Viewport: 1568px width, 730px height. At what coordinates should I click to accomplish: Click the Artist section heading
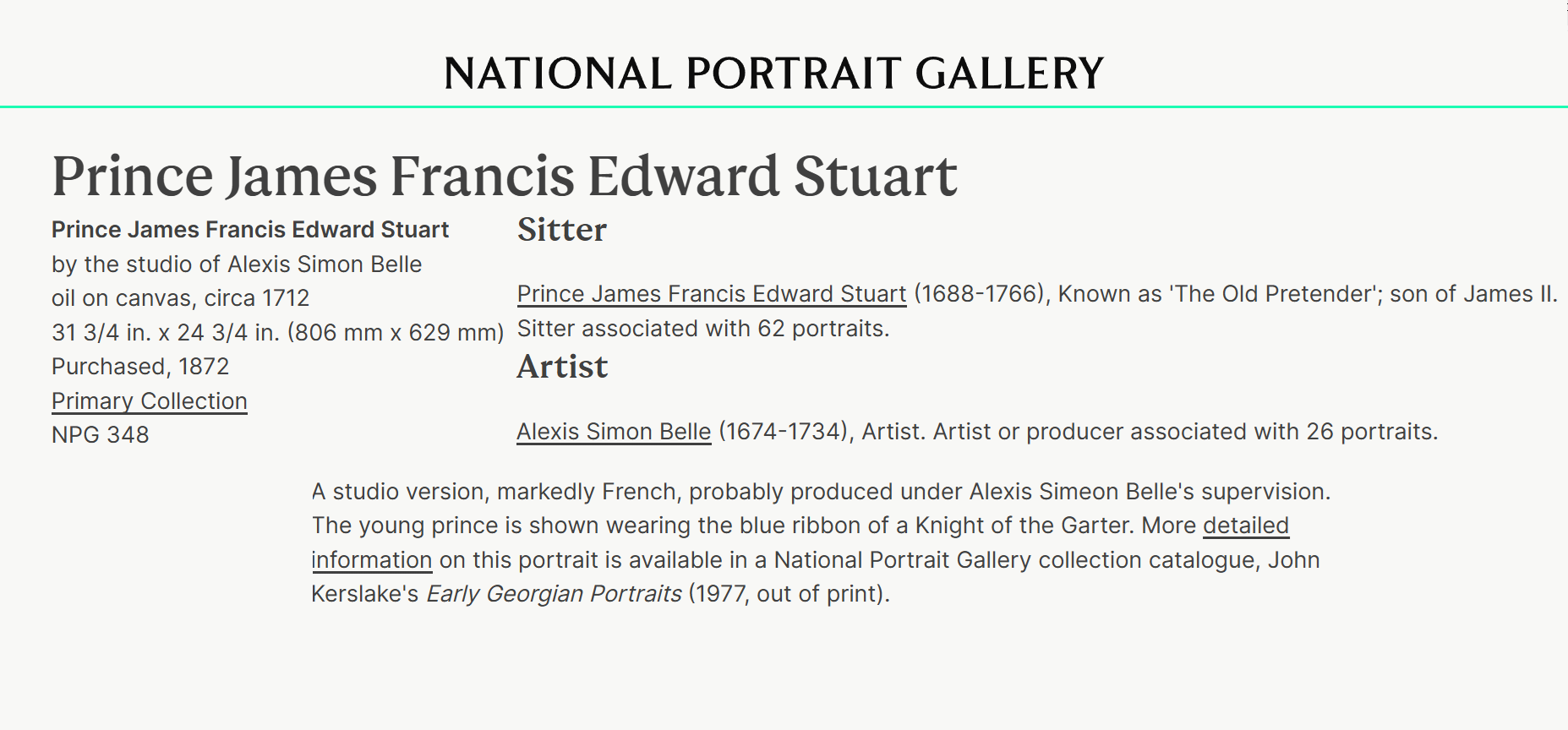pos(562,367)
